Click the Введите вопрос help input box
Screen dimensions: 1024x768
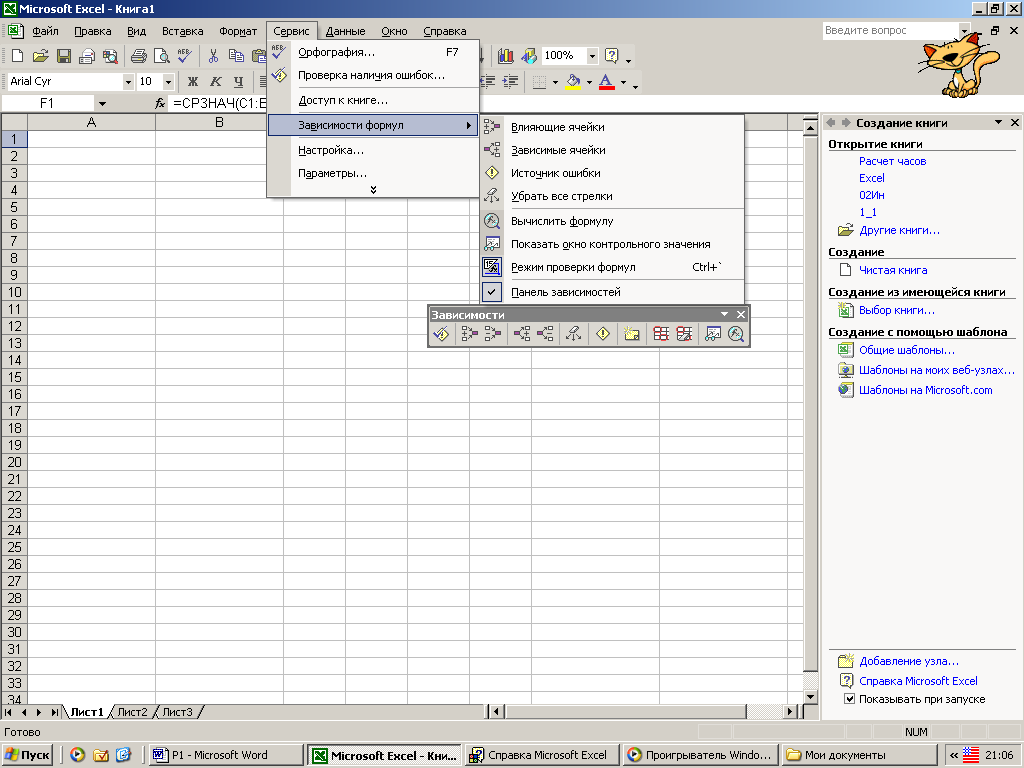coord(891,30)
